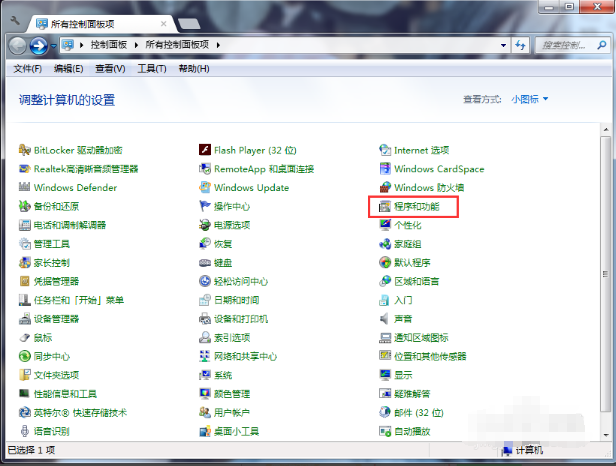Click the 声音 speaker icon
This screenshot has width=616, height=466.
point(385,319)
